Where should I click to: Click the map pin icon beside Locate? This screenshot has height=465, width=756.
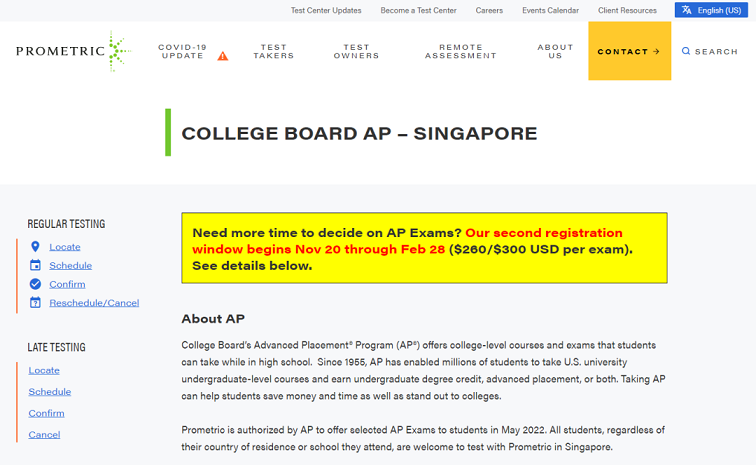(x=35, y=246)
